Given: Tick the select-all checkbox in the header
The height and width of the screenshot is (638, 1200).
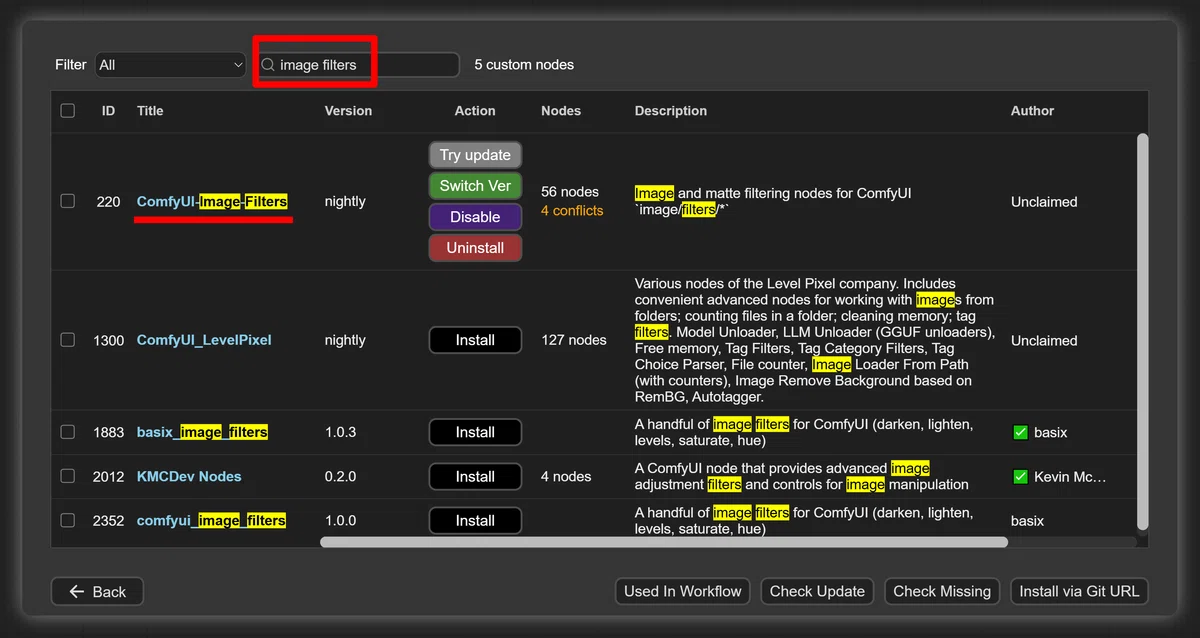Looking at the screenshot, I should [68, 111].
